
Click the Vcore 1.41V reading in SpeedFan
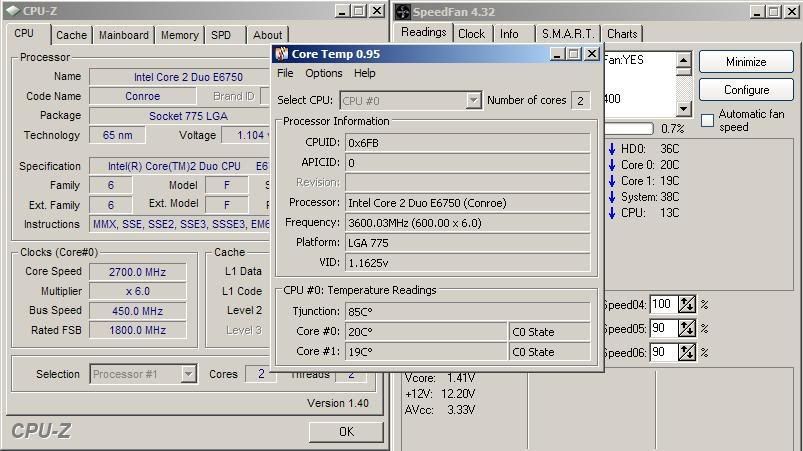pos(440,378)
